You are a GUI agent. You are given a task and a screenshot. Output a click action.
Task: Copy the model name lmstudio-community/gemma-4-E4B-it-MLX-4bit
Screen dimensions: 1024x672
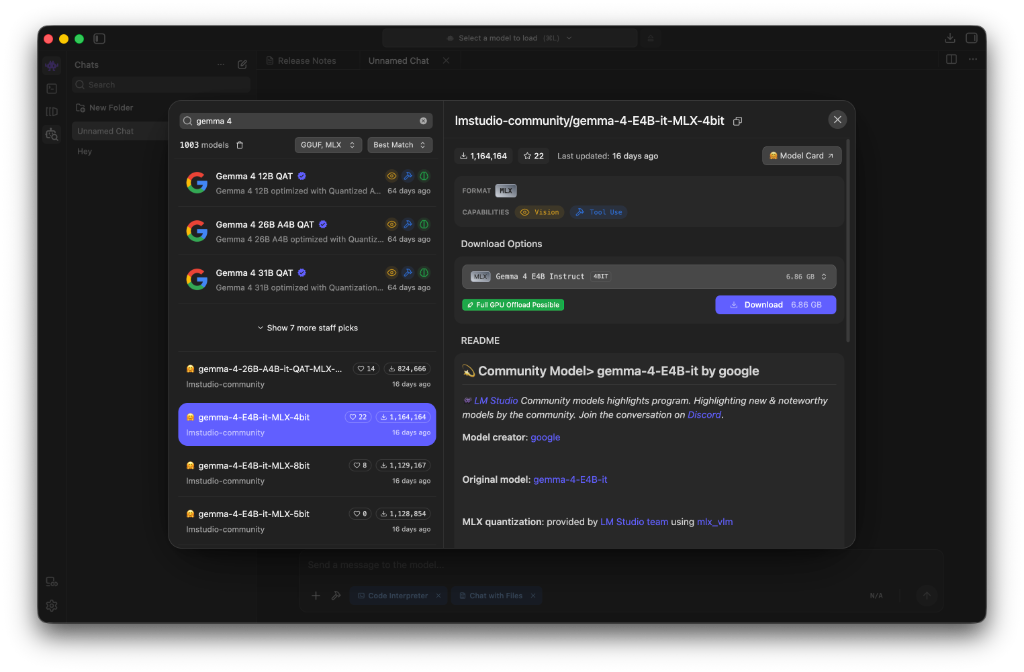737,121
